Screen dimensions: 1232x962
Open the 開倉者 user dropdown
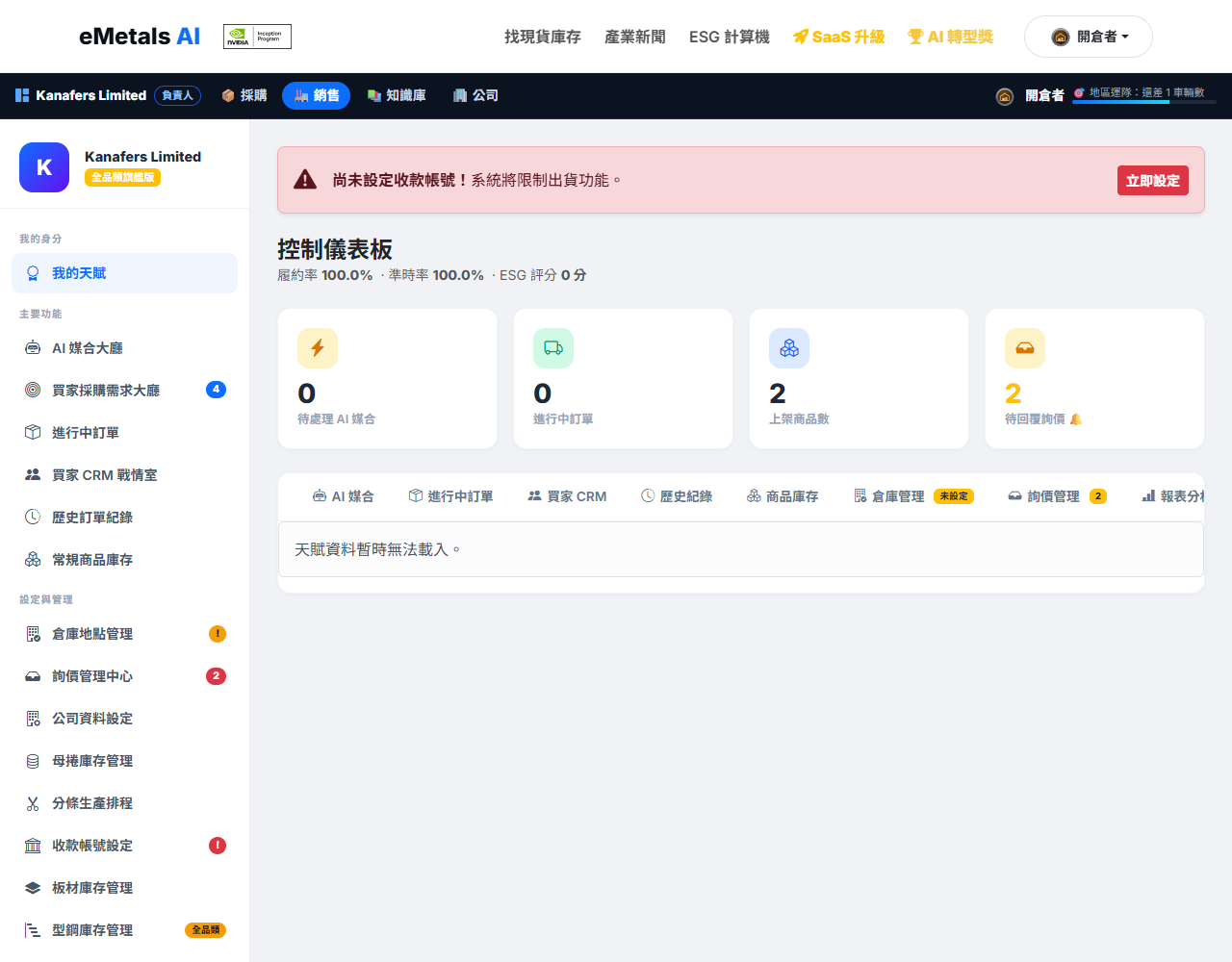click(1089, 37)
